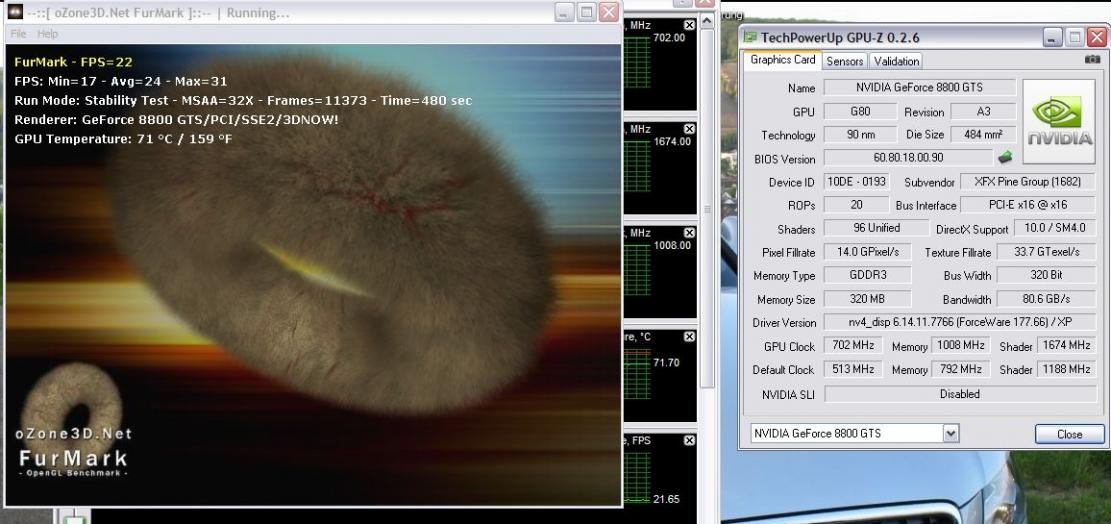Click the Die Size field showing 484 mm²
This screenshot has width=1111, height=524.
click(982, 135)
